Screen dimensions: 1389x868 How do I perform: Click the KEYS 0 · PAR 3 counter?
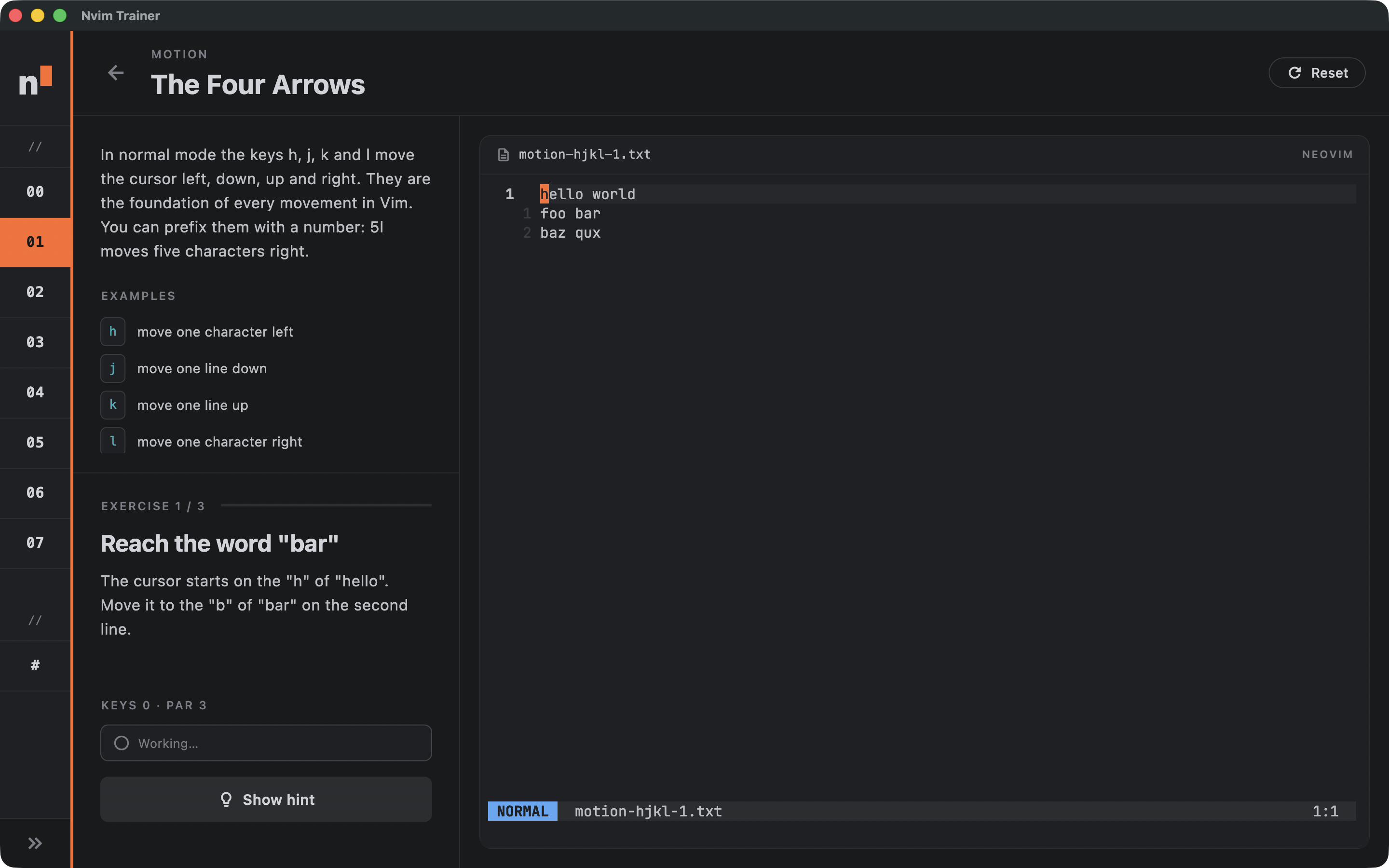tap(153, 705)
